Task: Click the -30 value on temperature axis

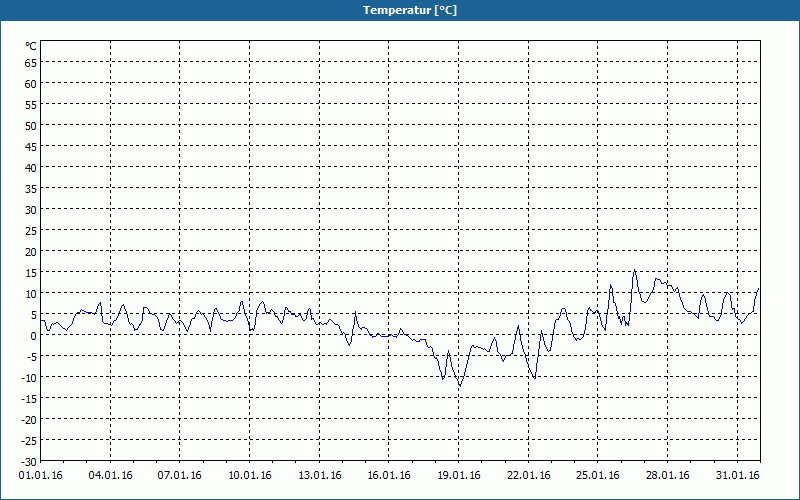Action: pyautogui.click(x=29, y=462)
